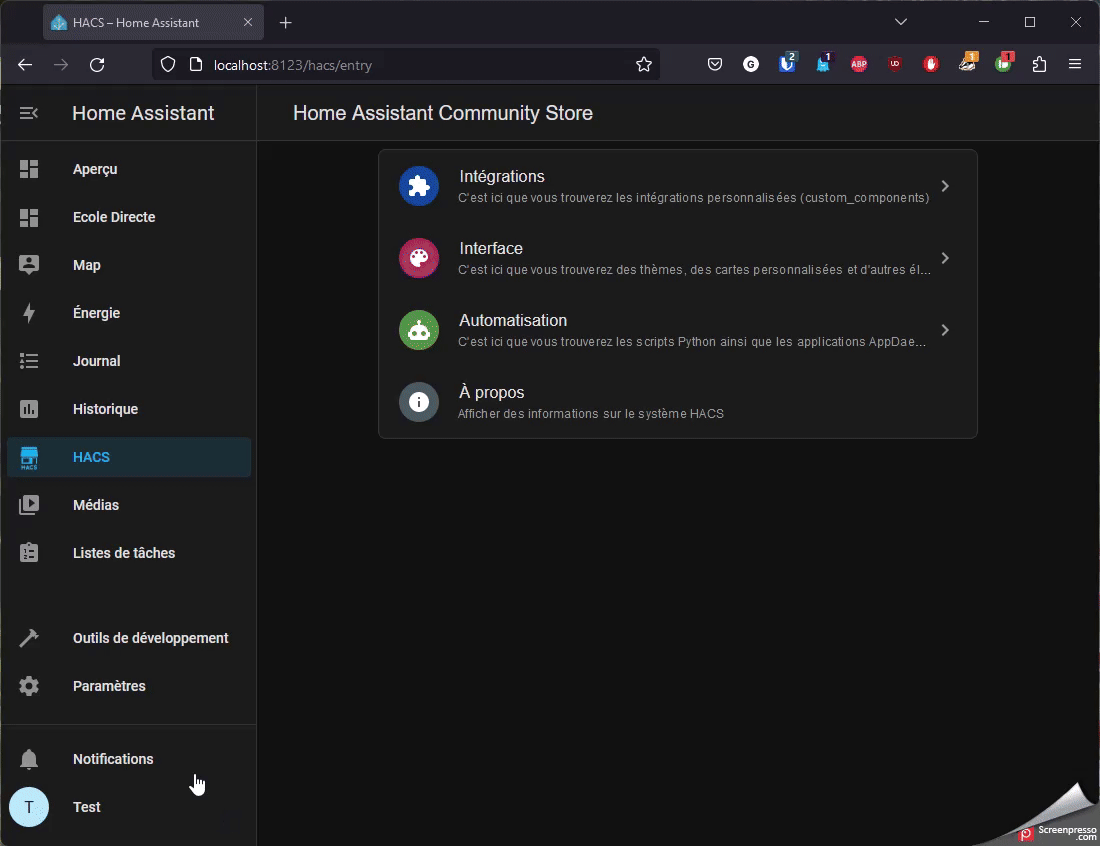Reload the page with refresh button

[x=97, y=65]
